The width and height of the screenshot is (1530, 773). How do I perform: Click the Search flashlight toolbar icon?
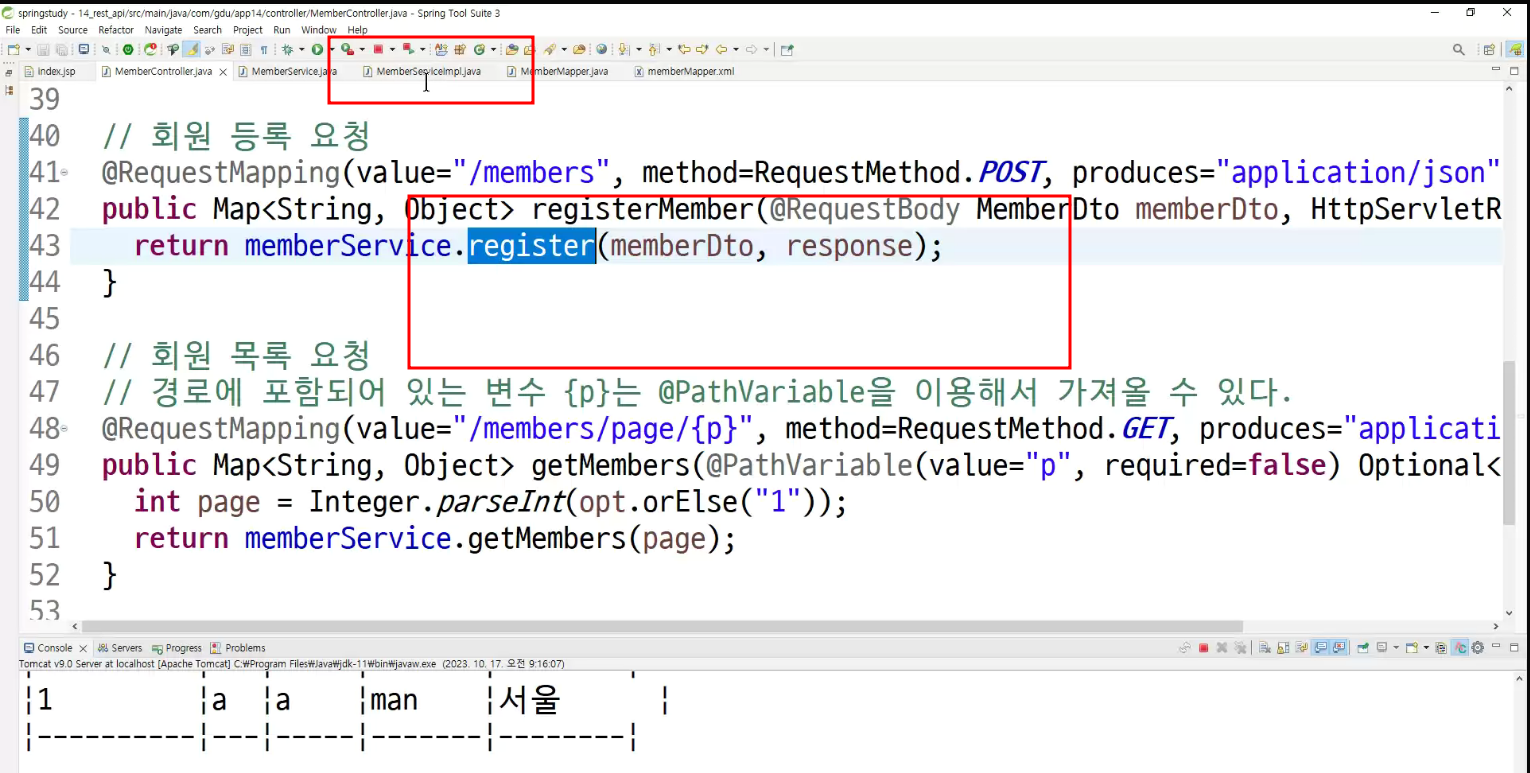548,49
